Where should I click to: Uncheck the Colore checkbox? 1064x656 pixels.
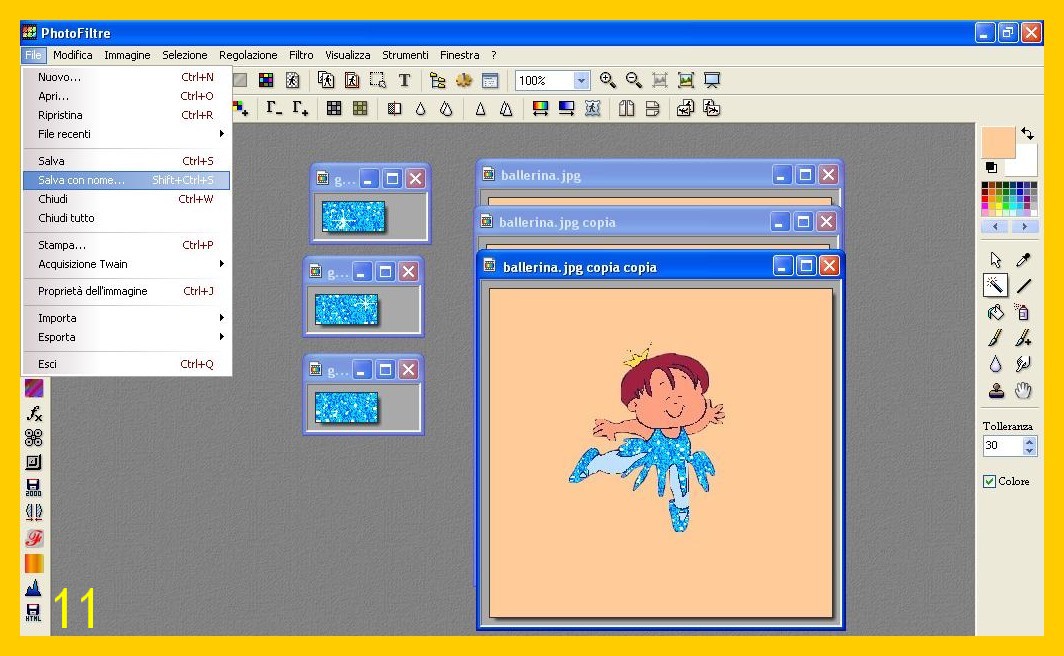989,482
